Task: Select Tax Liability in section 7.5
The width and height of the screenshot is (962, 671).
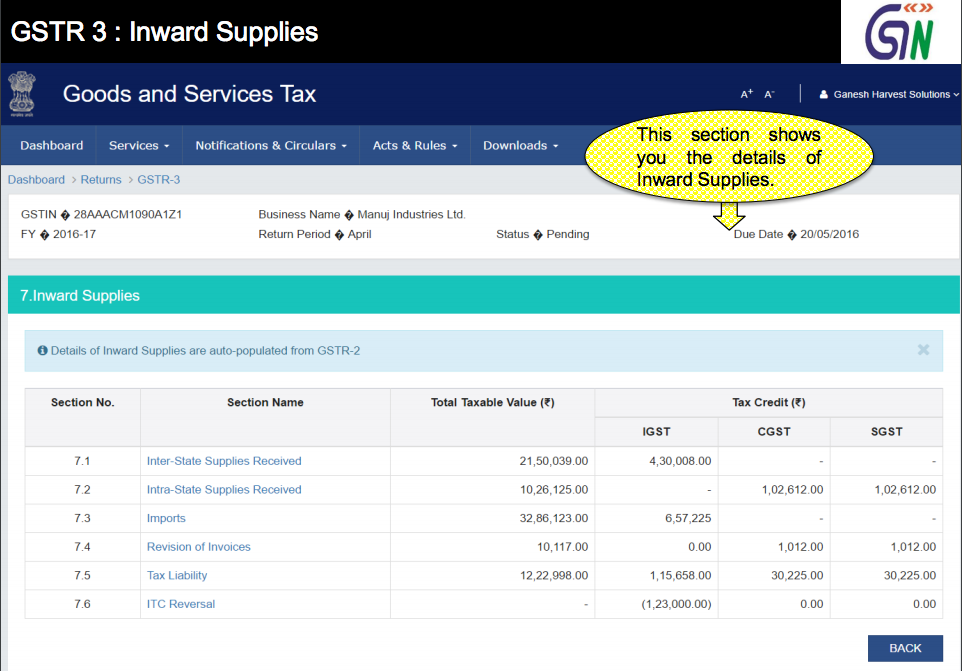Action: [177, 575]
